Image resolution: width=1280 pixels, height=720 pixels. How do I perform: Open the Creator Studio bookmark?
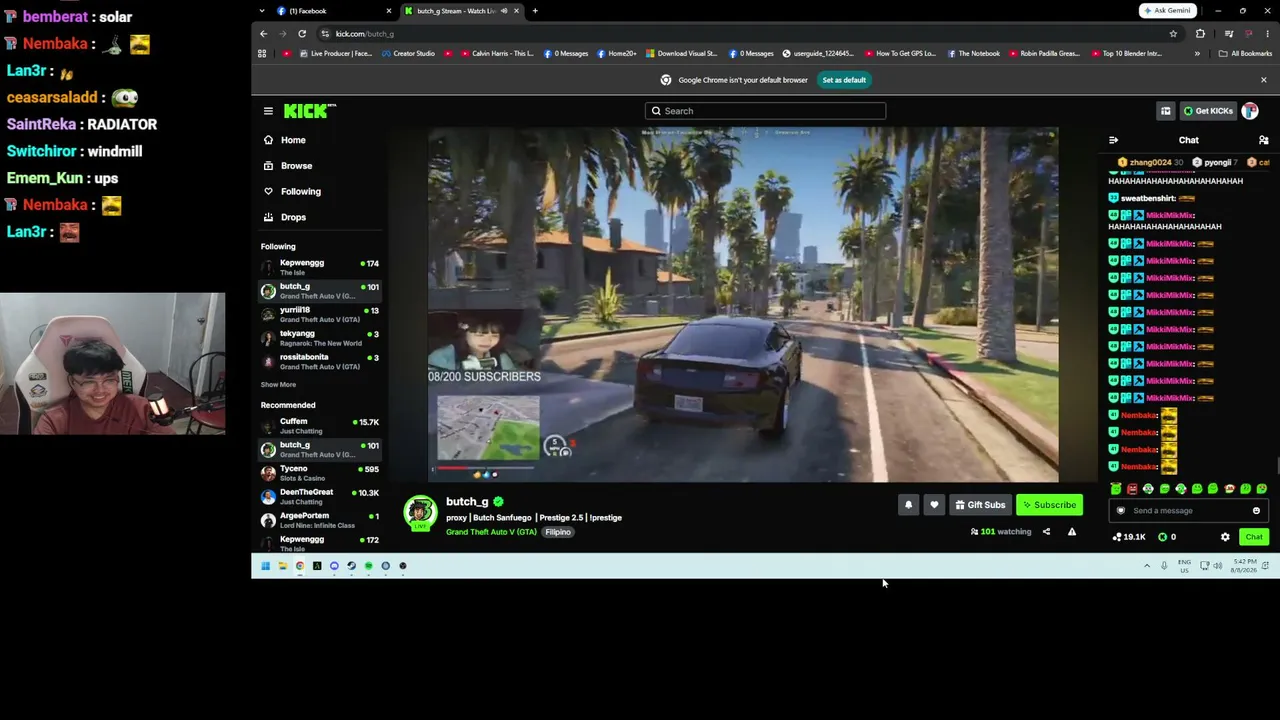408,54
